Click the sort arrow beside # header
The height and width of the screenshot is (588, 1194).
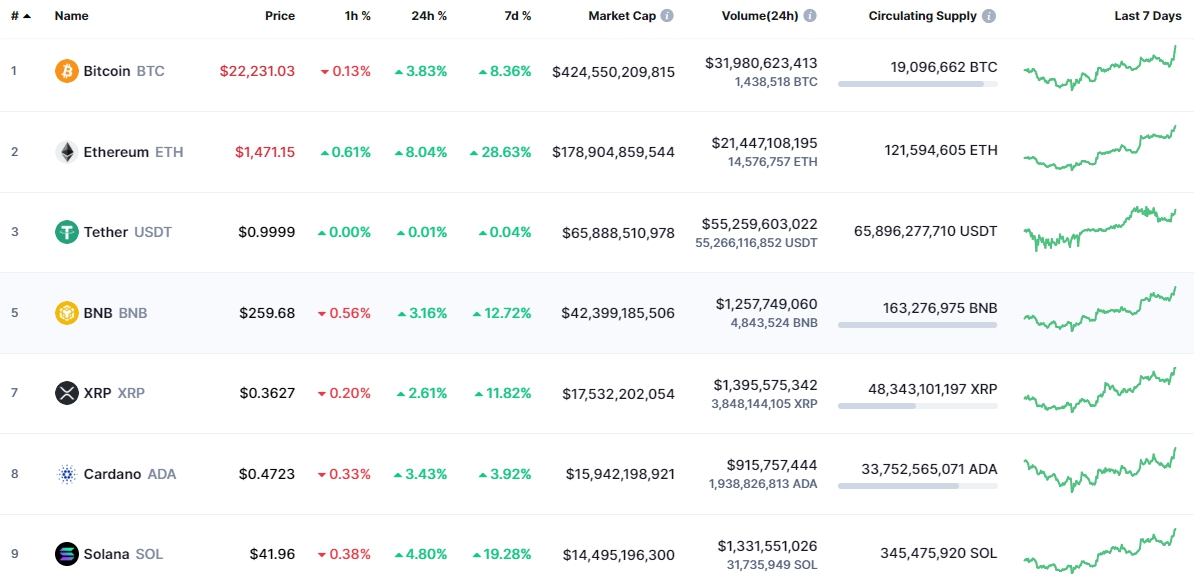[27, 16]
